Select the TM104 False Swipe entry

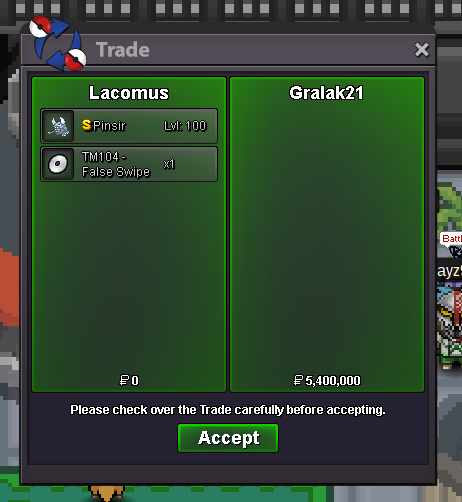coord(129,164)
